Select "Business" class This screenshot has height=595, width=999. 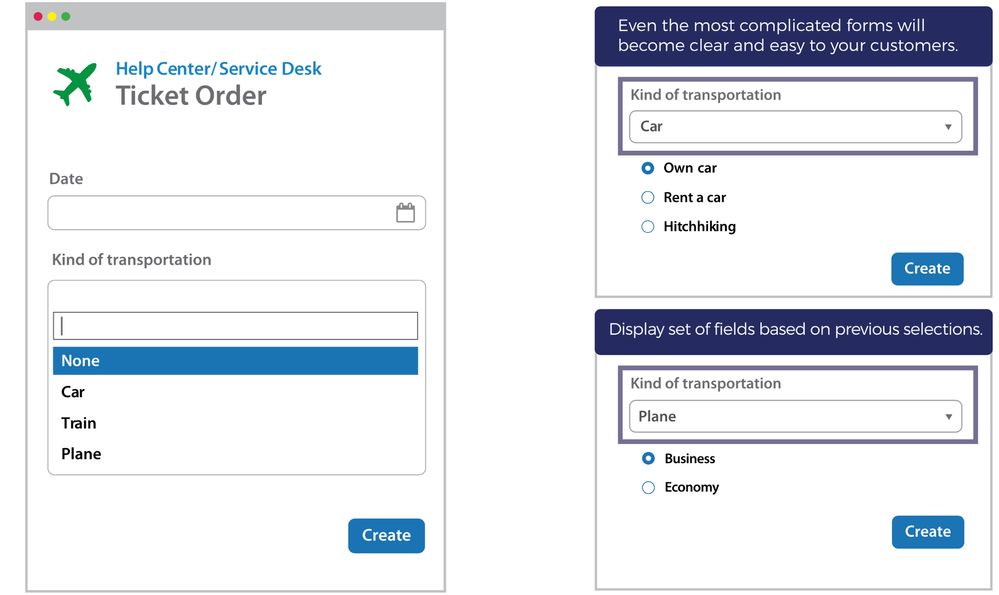(648, 458)
